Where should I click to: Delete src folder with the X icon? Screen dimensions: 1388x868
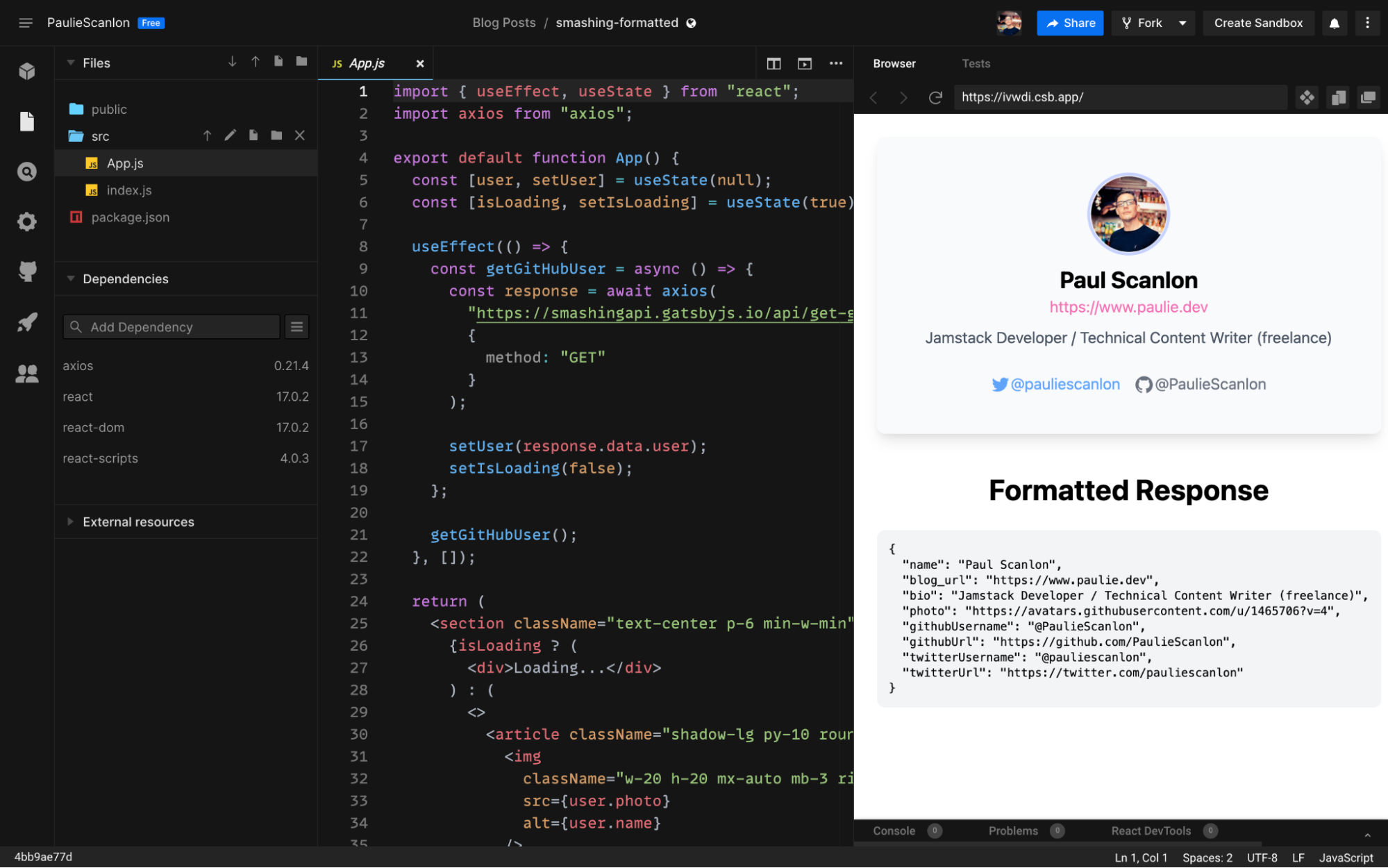299,135
